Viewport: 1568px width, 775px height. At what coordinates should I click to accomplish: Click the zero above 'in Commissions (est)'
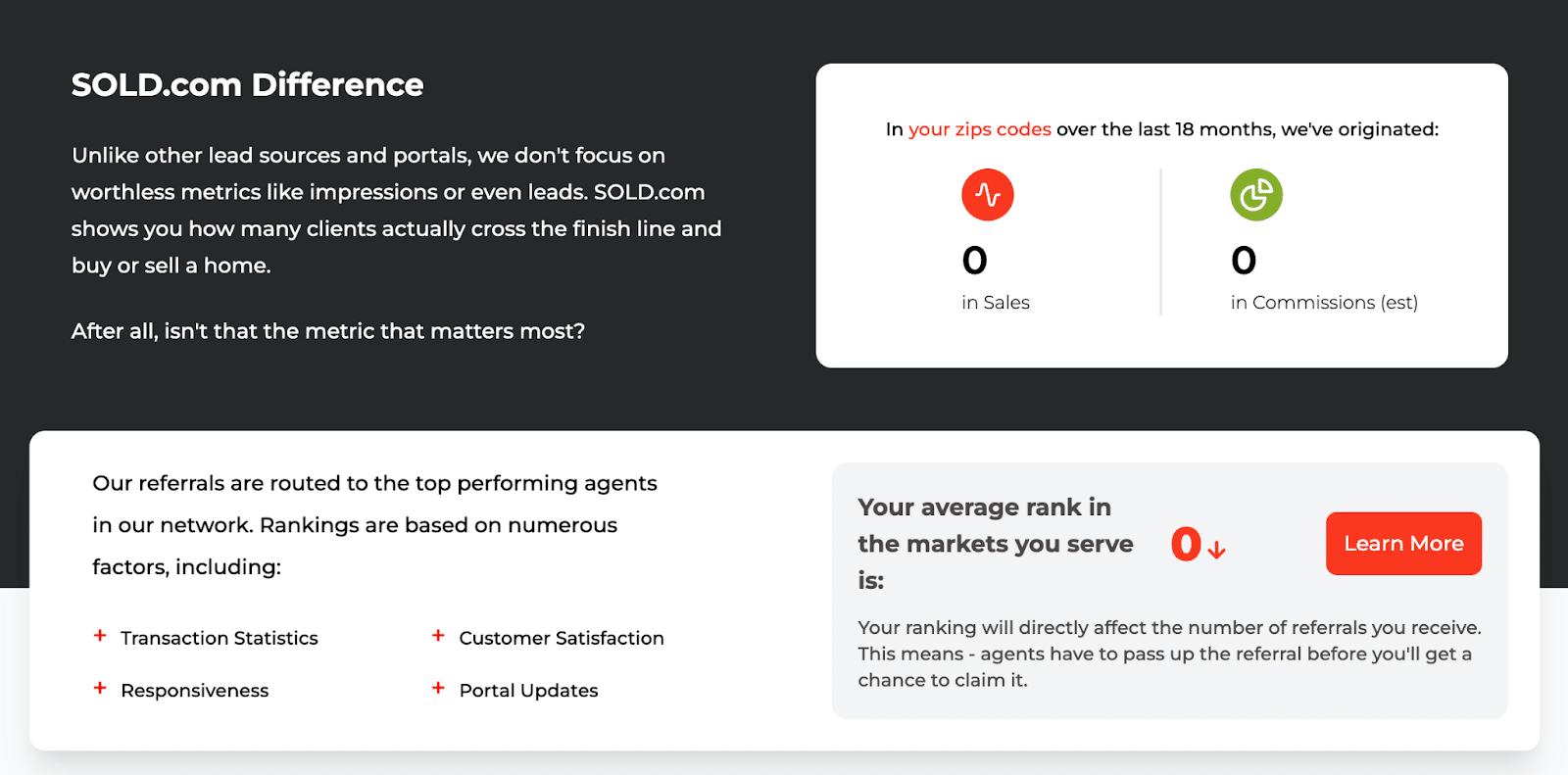(1244, 261)
